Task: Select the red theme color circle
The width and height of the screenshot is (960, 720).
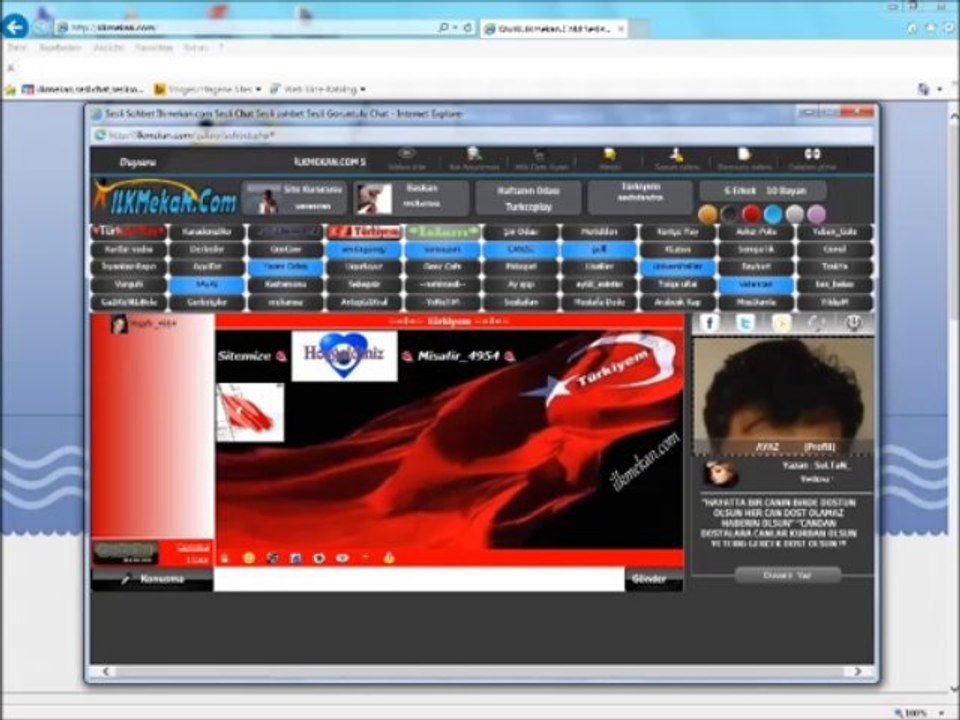Action: [752, 214]
